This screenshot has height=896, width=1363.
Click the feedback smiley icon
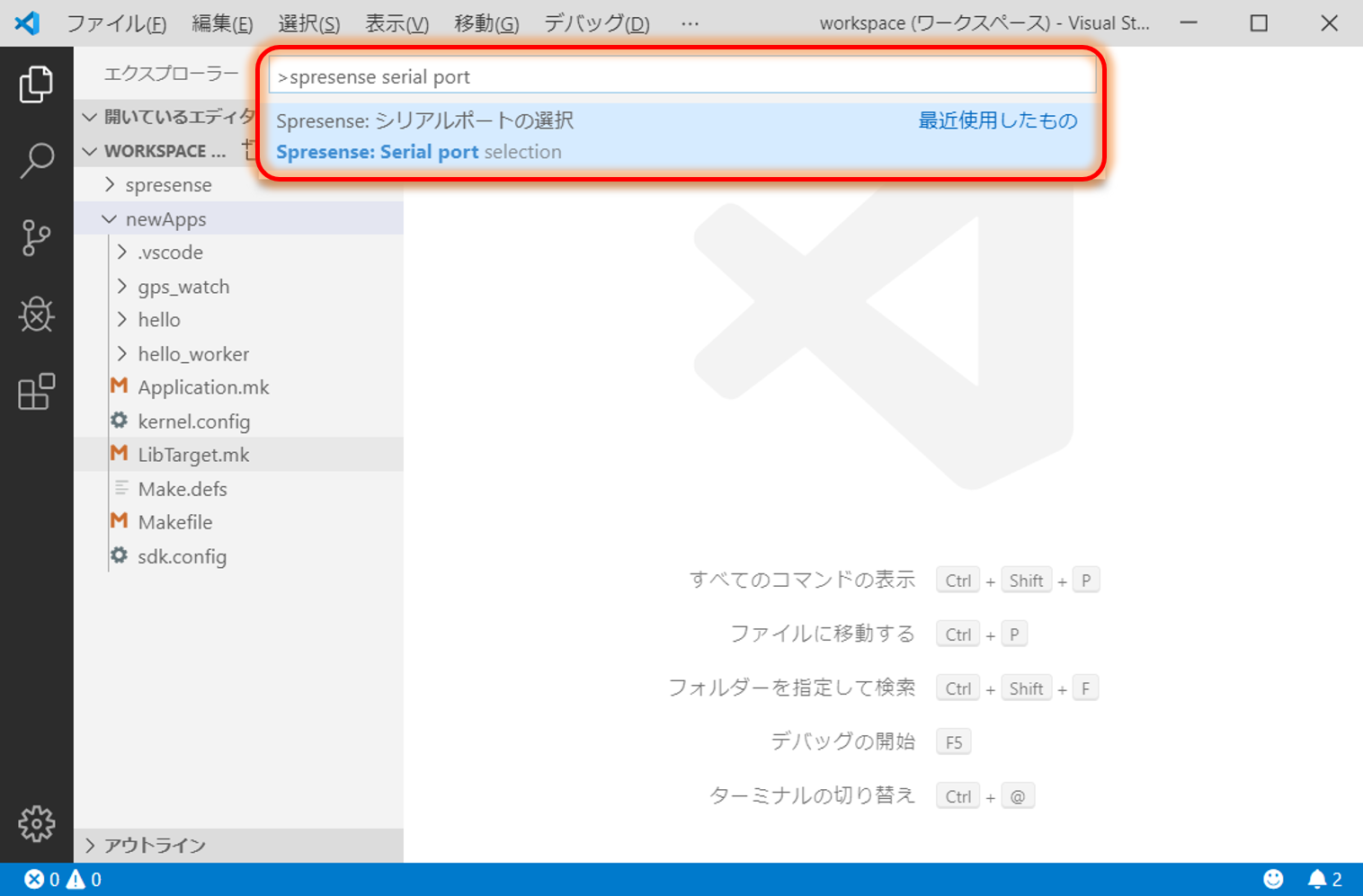[1273, 879]
